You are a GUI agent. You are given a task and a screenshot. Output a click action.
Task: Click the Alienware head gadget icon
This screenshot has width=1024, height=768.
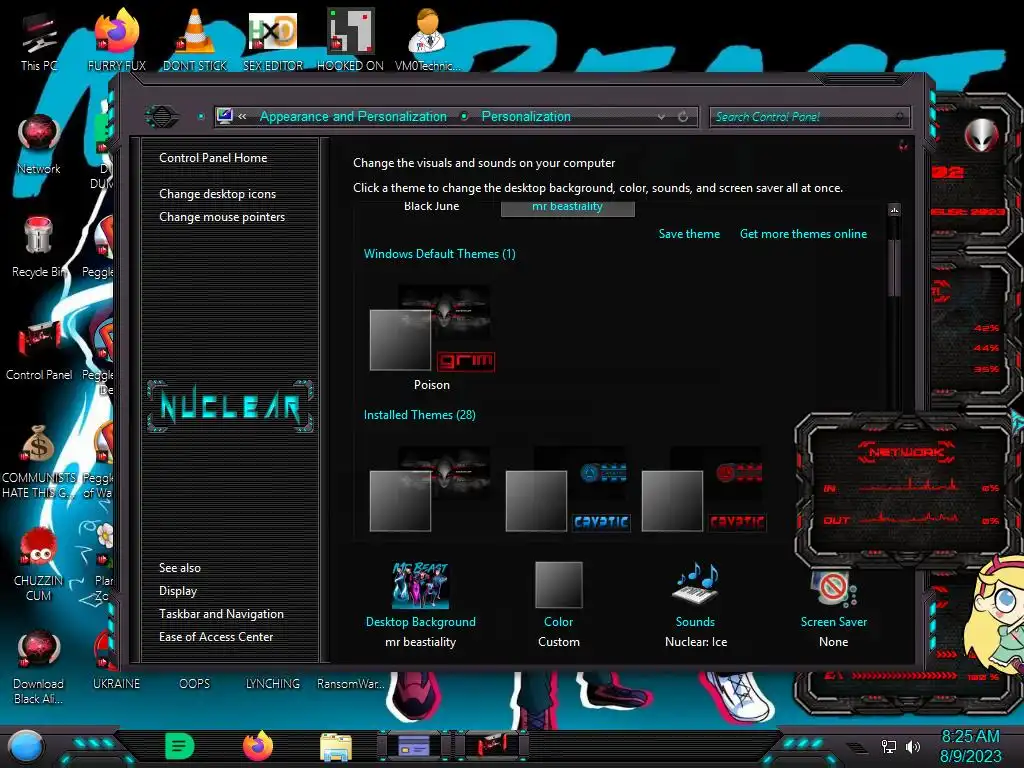pos(980,135)
